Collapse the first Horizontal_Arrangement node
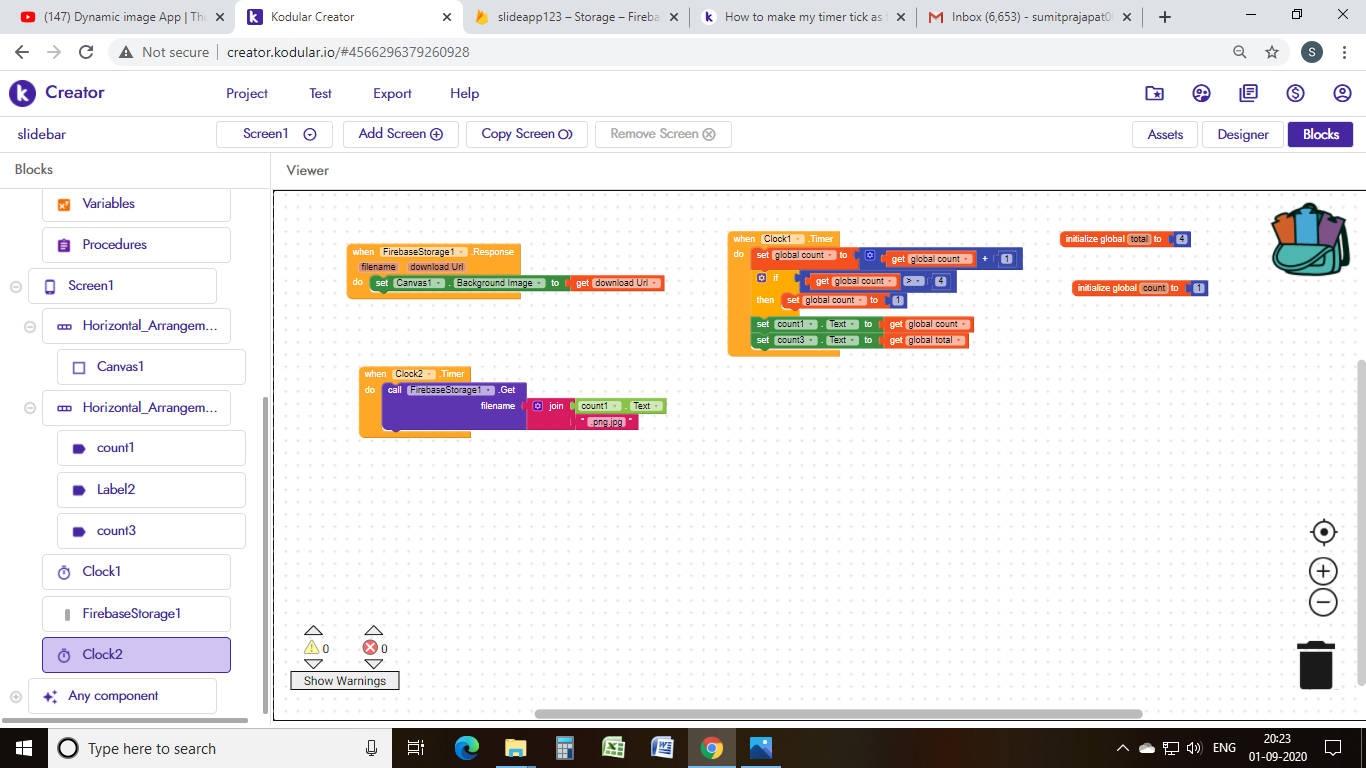The height and width of the screenshot is (768, 1366). [30, 326]
